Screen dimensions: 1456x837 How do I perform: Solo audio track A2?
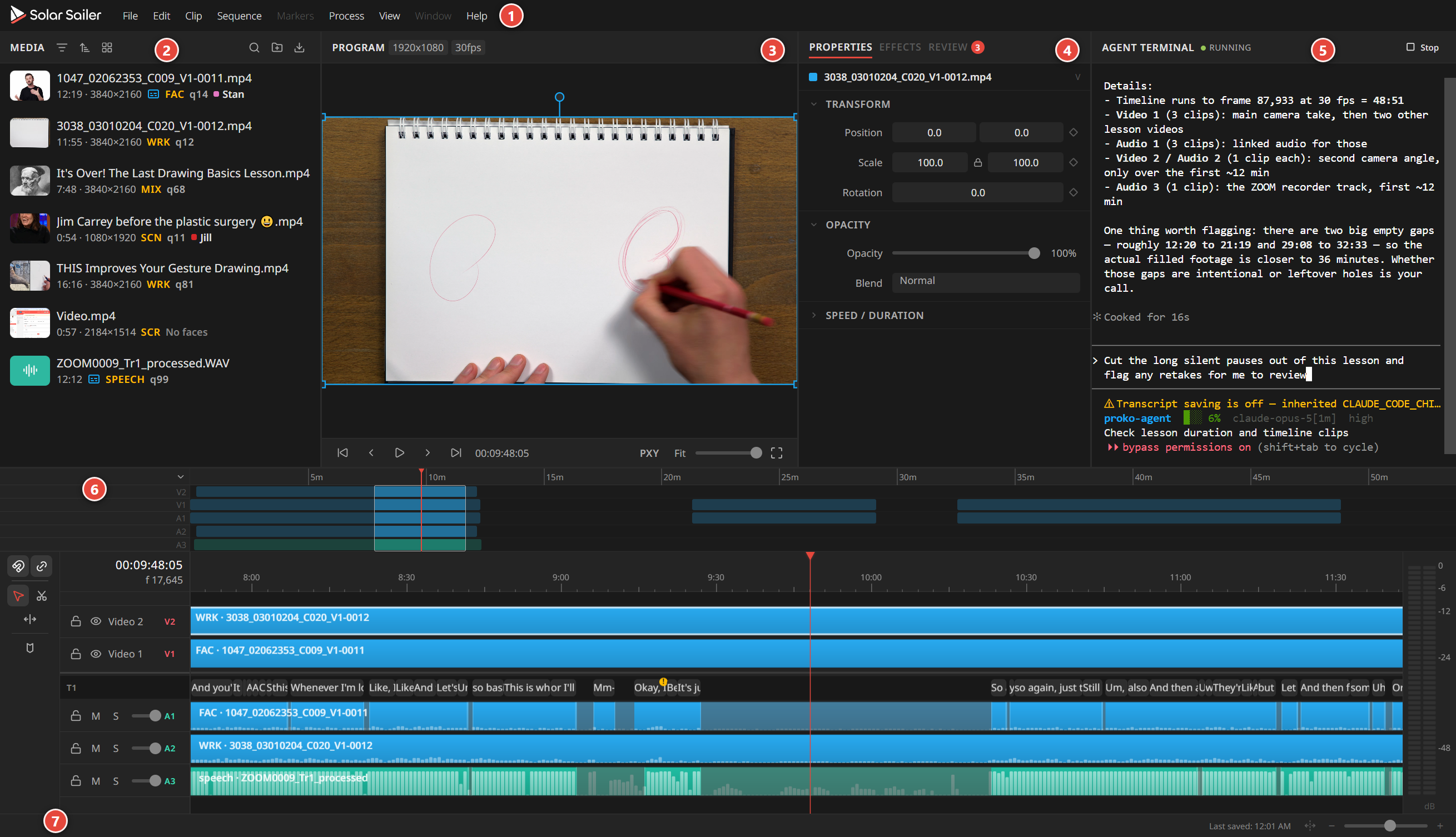click(x=116, y=749)
